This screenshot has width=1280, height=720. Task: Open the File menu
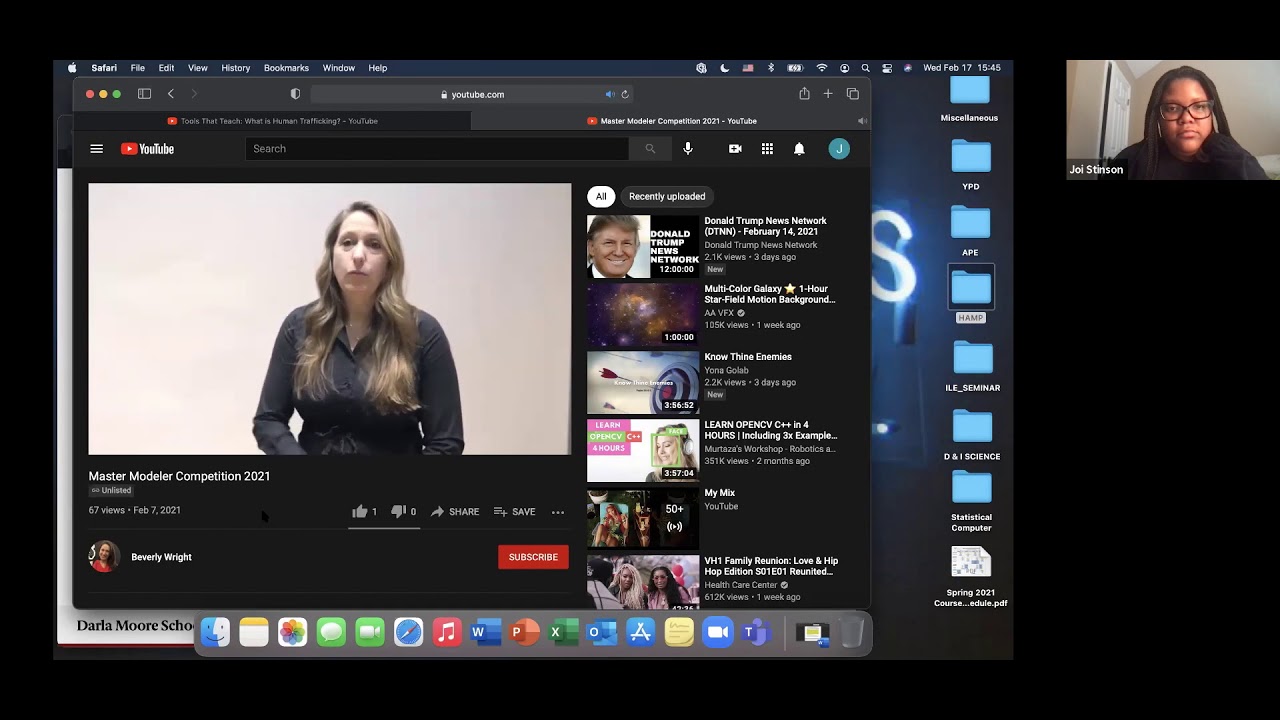pyautogui.click(x=138, y=68)
